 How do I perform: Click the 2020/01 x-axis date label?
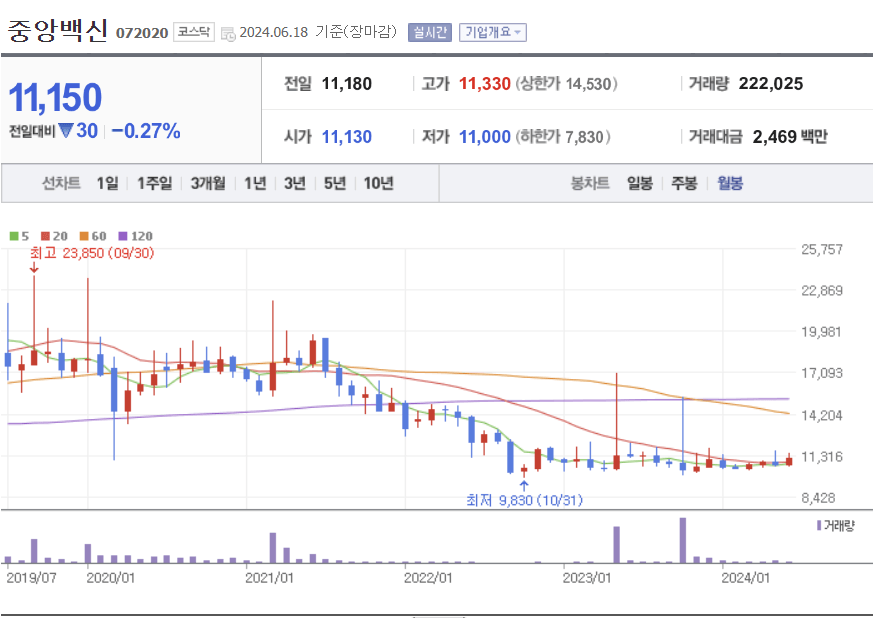click(110, 578)
